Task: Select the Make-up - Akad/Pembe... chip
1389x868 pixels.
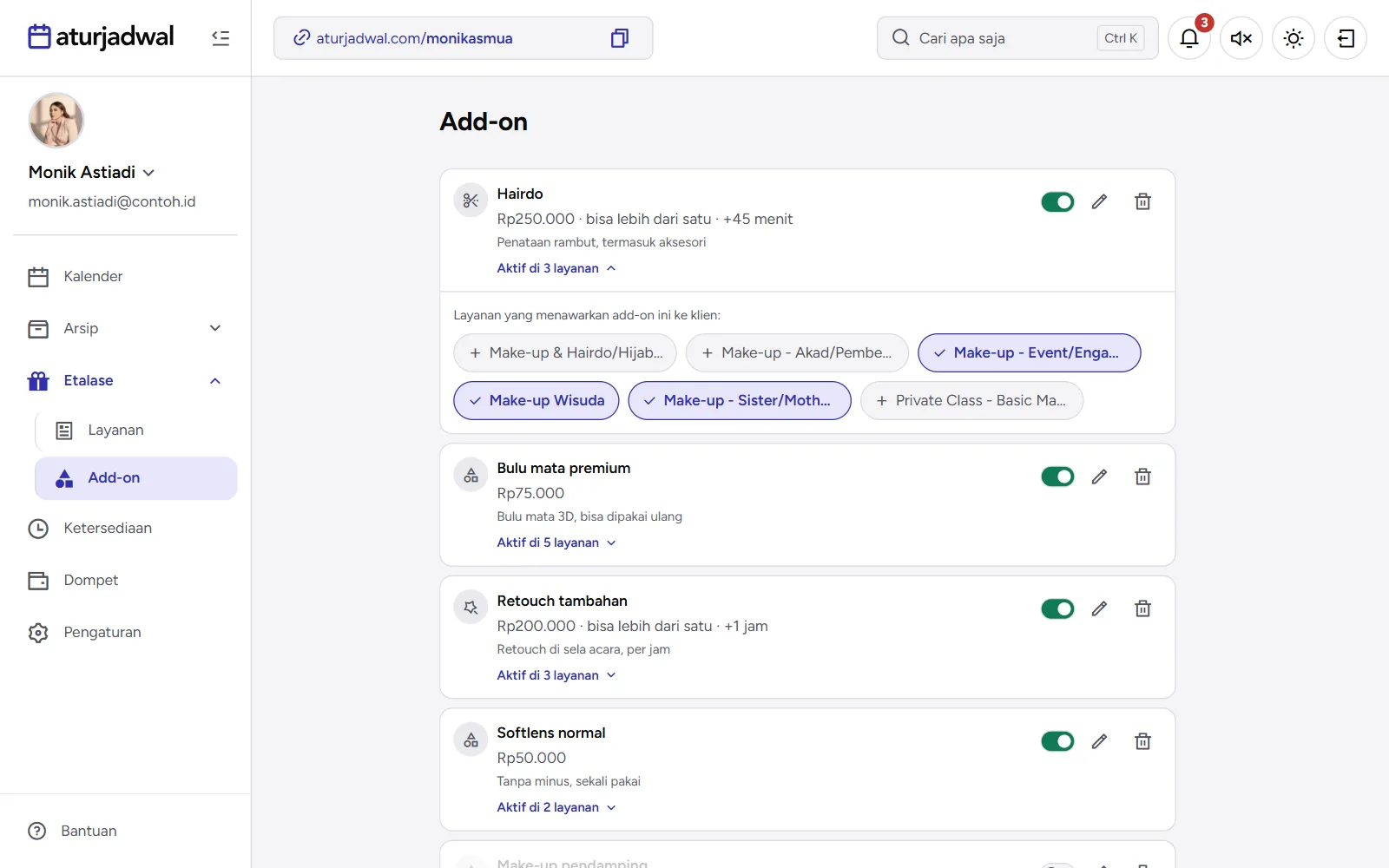Action: click(x=797, y=352)
